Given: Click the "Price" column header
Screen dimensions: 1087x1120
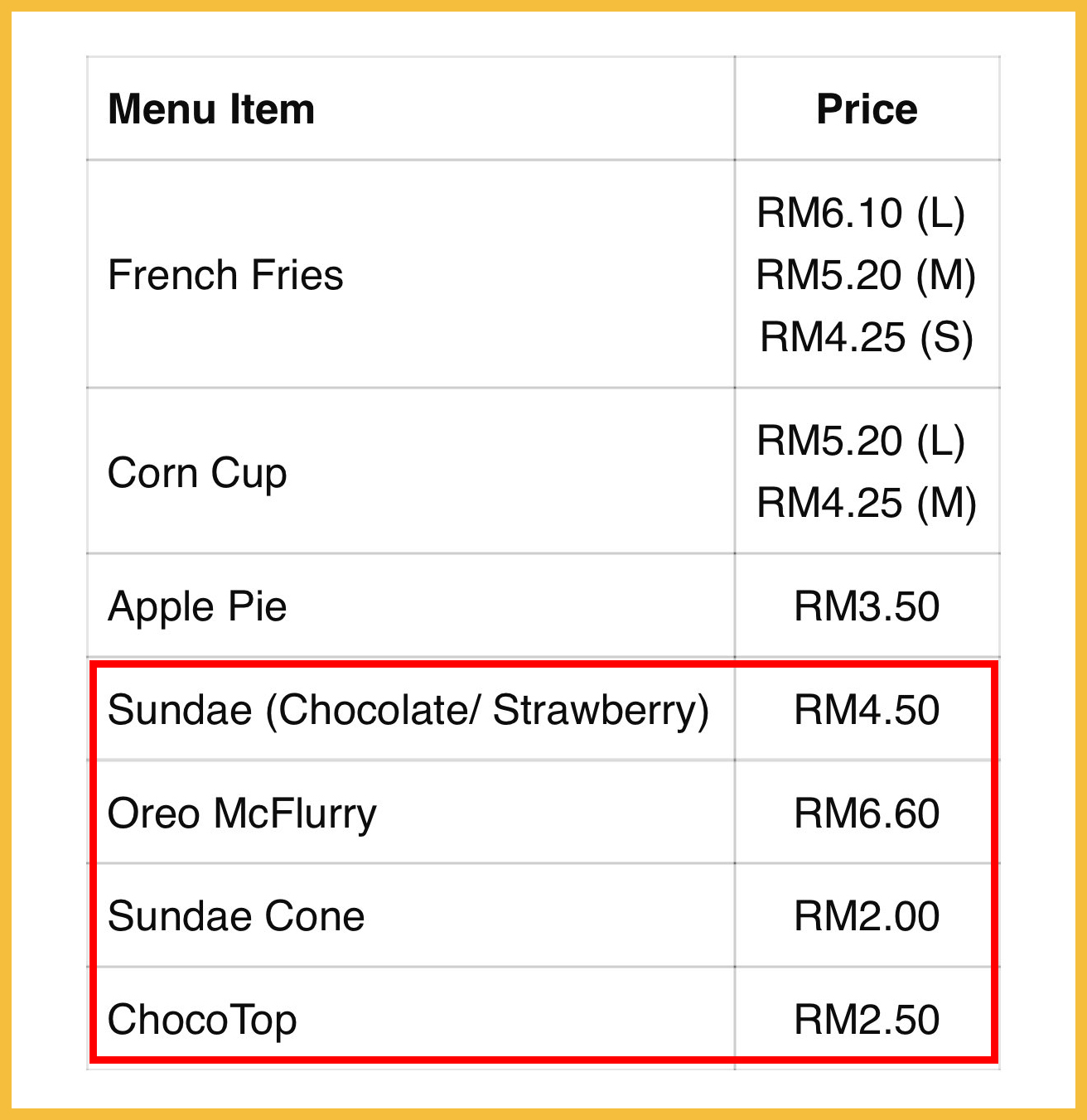Looking at the screenshot, I should (x=867, y=109).
